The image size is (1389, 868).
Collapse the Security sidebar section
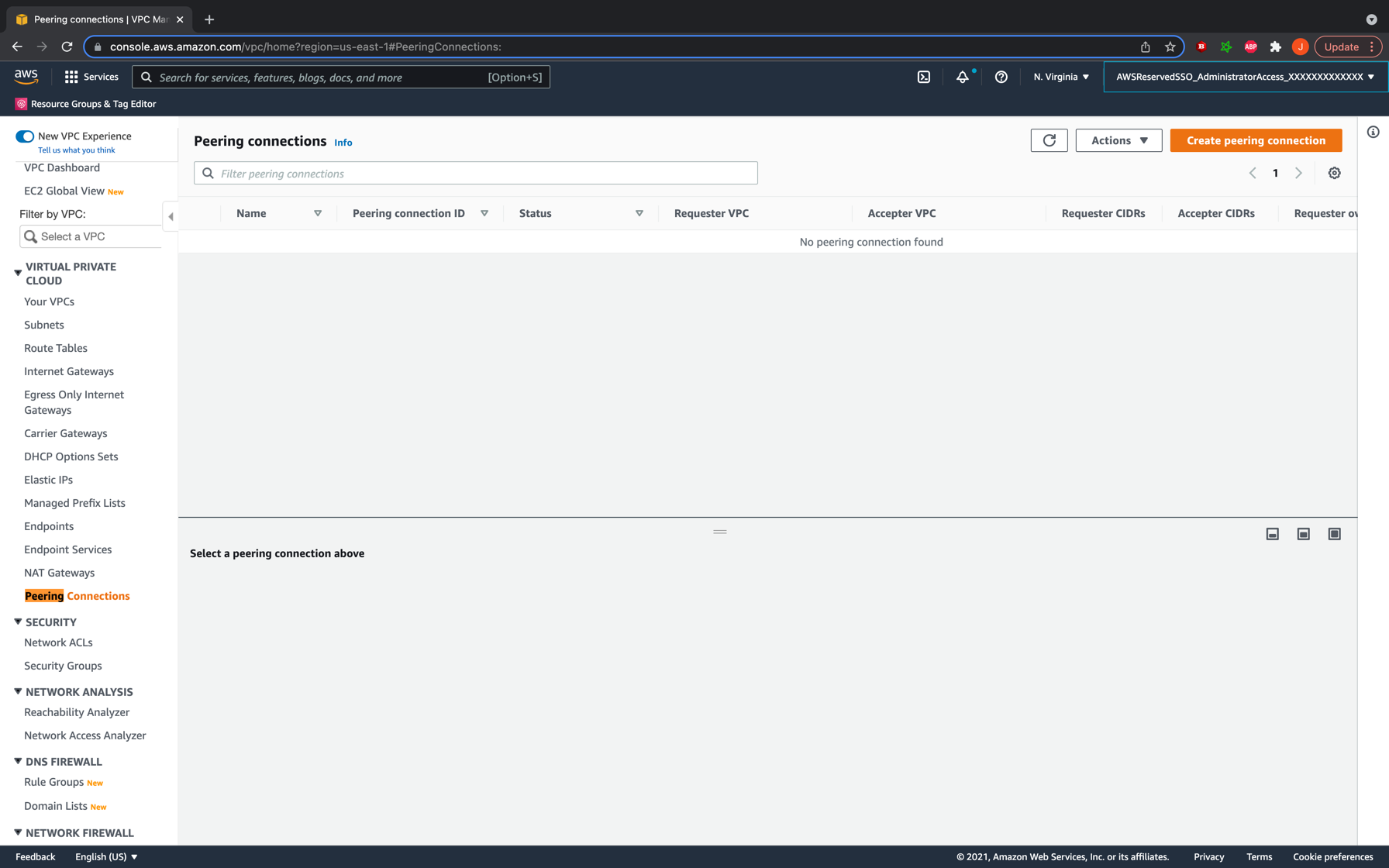[18, 622]
